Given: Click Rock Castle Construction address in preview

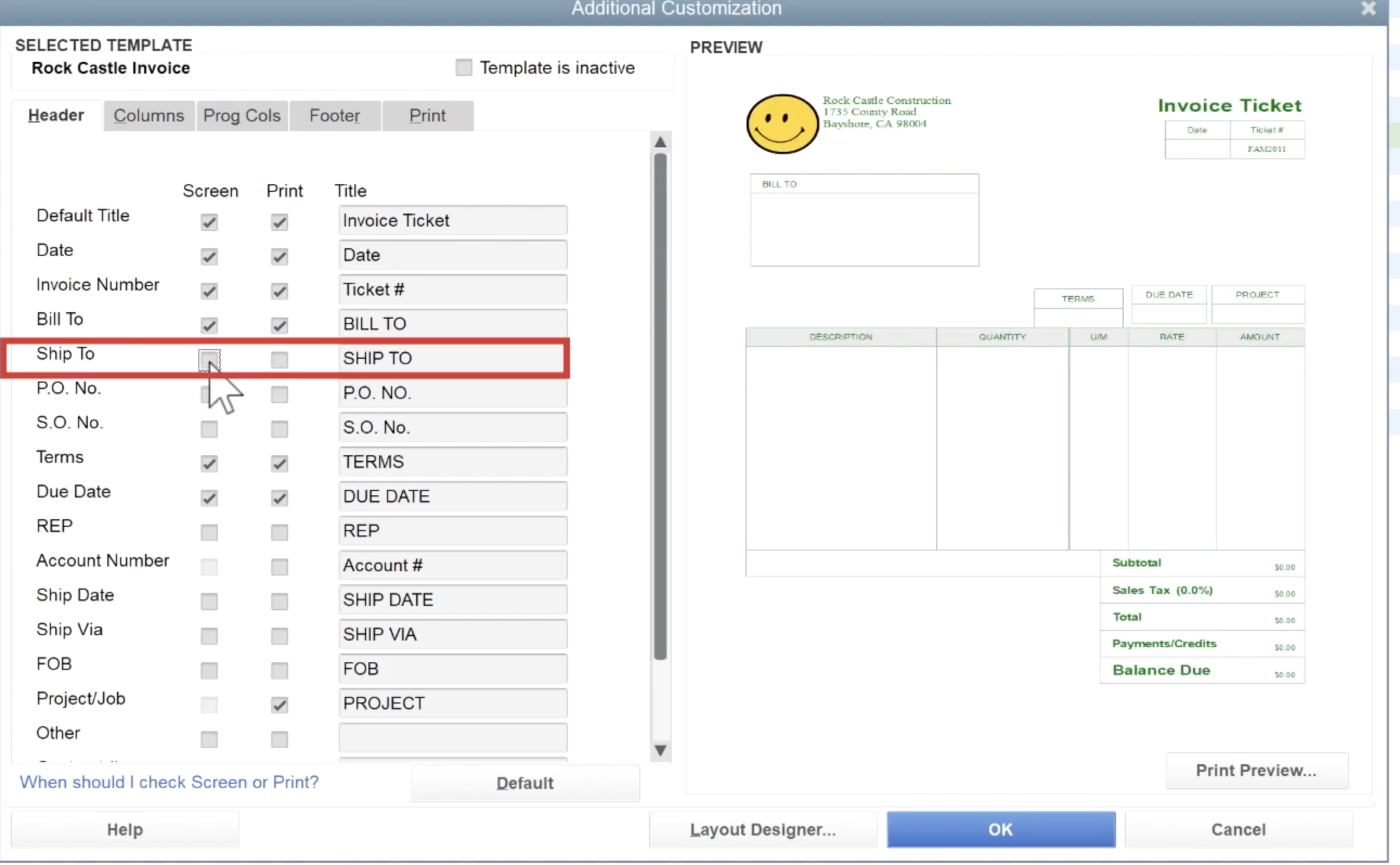Looking at the screenshot, I should [x=886, y=112].
